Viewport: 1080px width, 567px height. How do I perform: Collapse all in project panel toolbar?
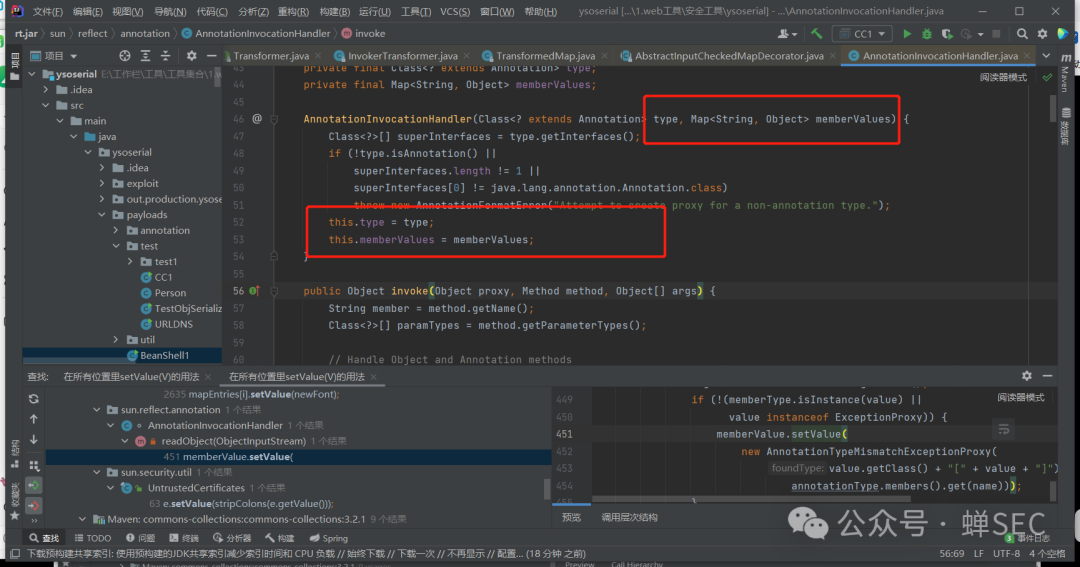[x=165, y=56]
